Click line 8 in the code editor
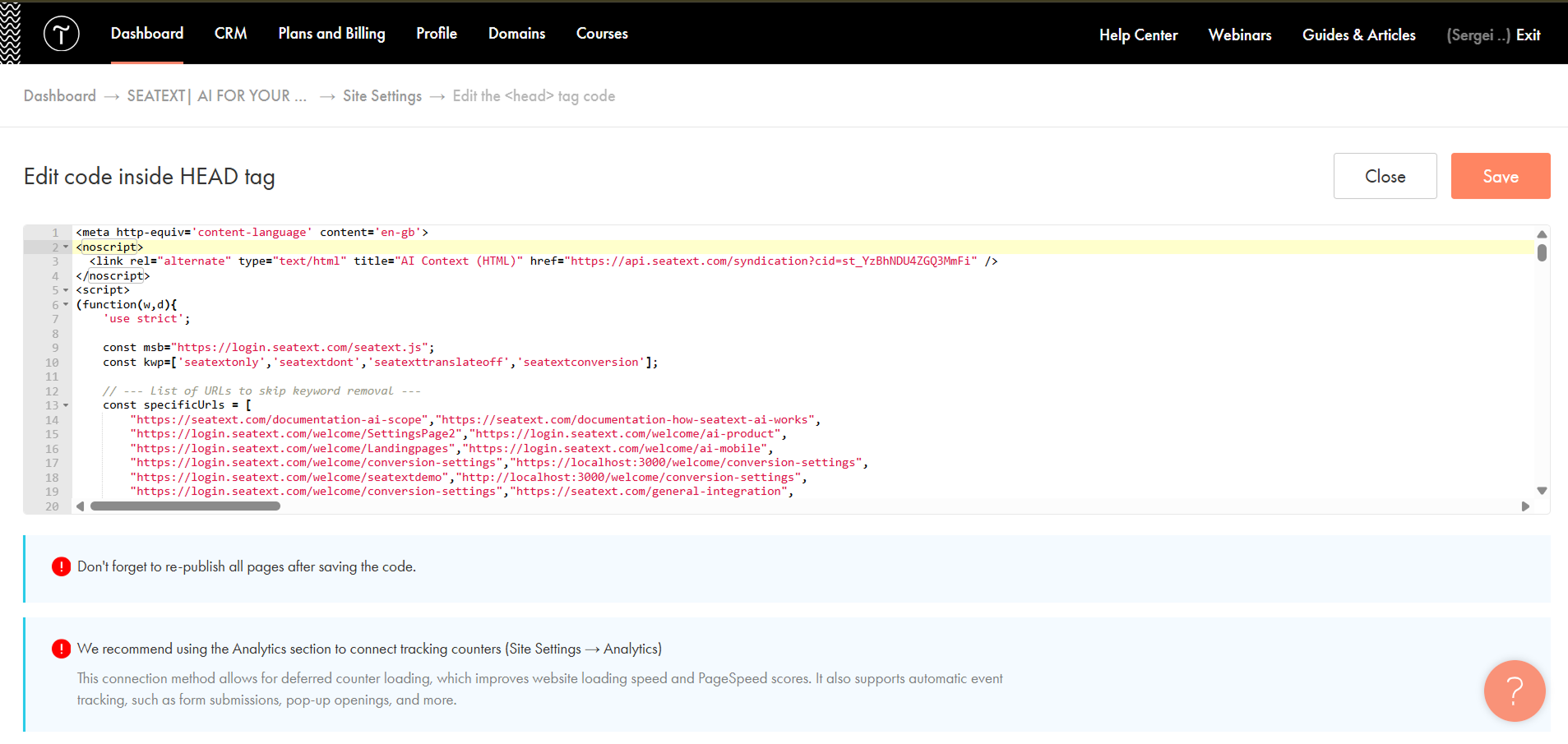This screenshot has height=744, width=1568. (329, 334)
